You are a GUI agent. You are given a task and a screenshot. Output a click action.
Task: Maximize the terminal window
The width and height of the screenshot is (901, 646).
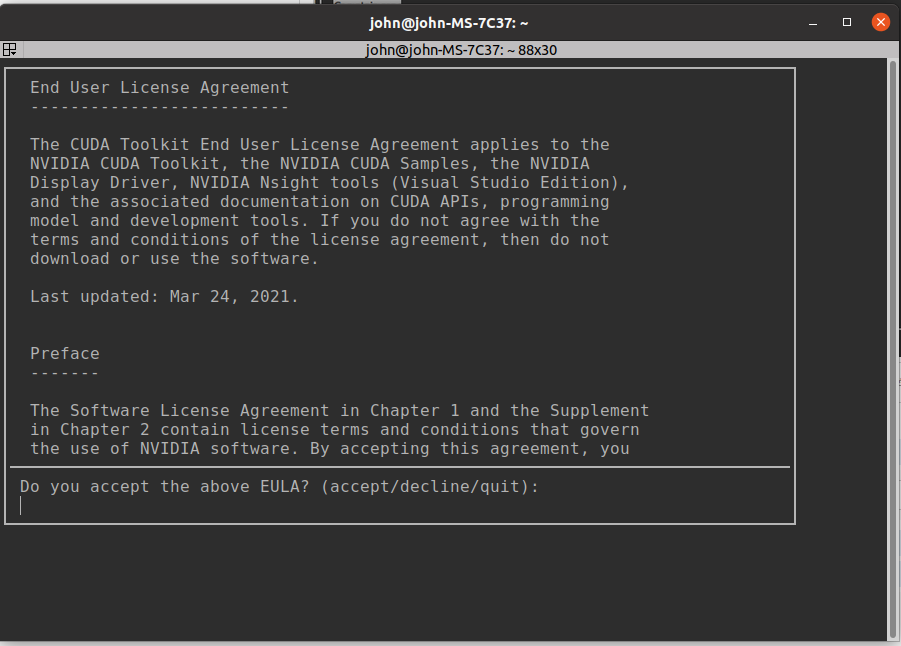(x=846, y=22)
